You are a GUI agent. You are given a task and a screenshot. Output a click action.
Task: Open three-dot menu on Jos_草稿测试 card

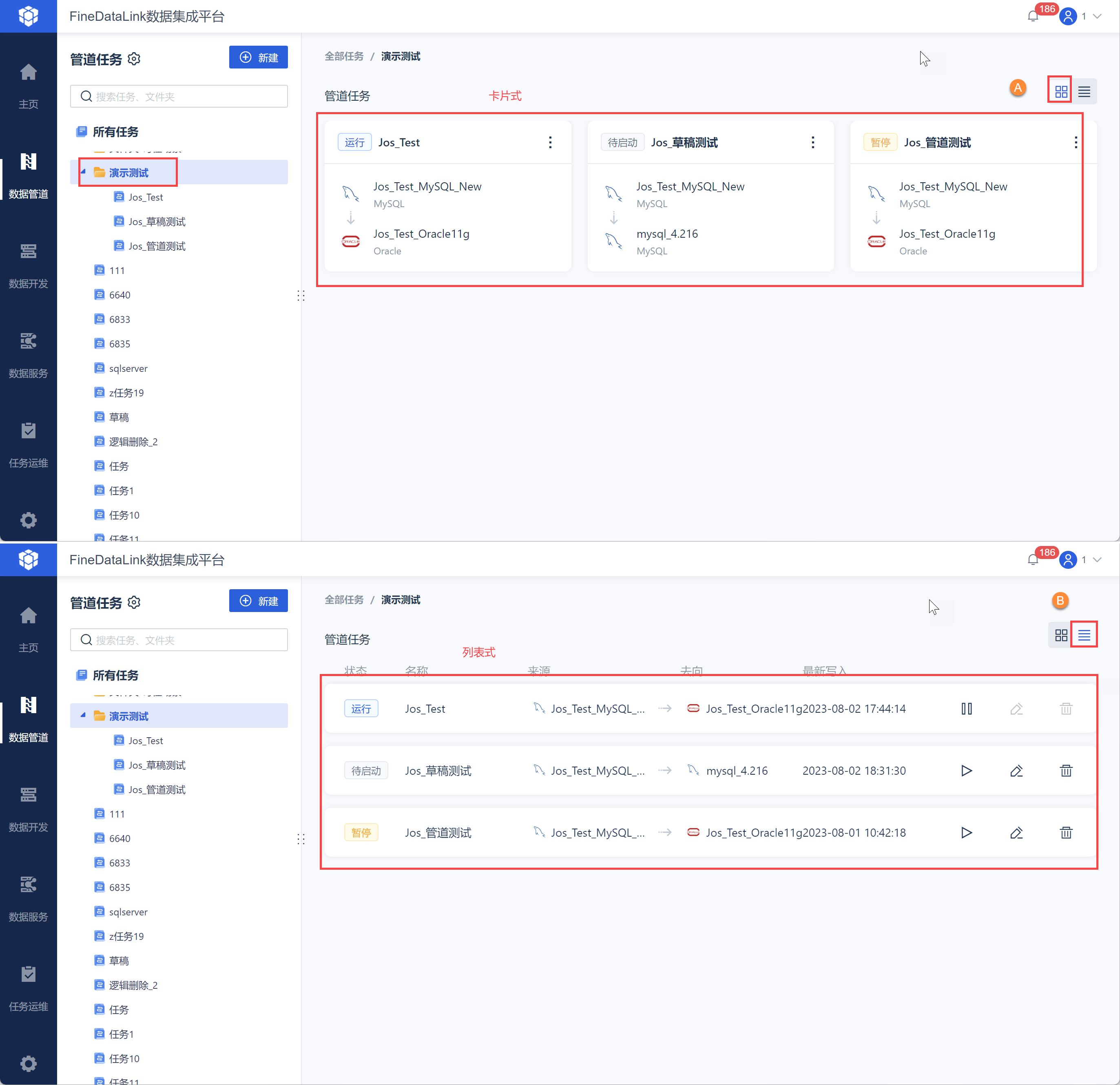point(812,142)
